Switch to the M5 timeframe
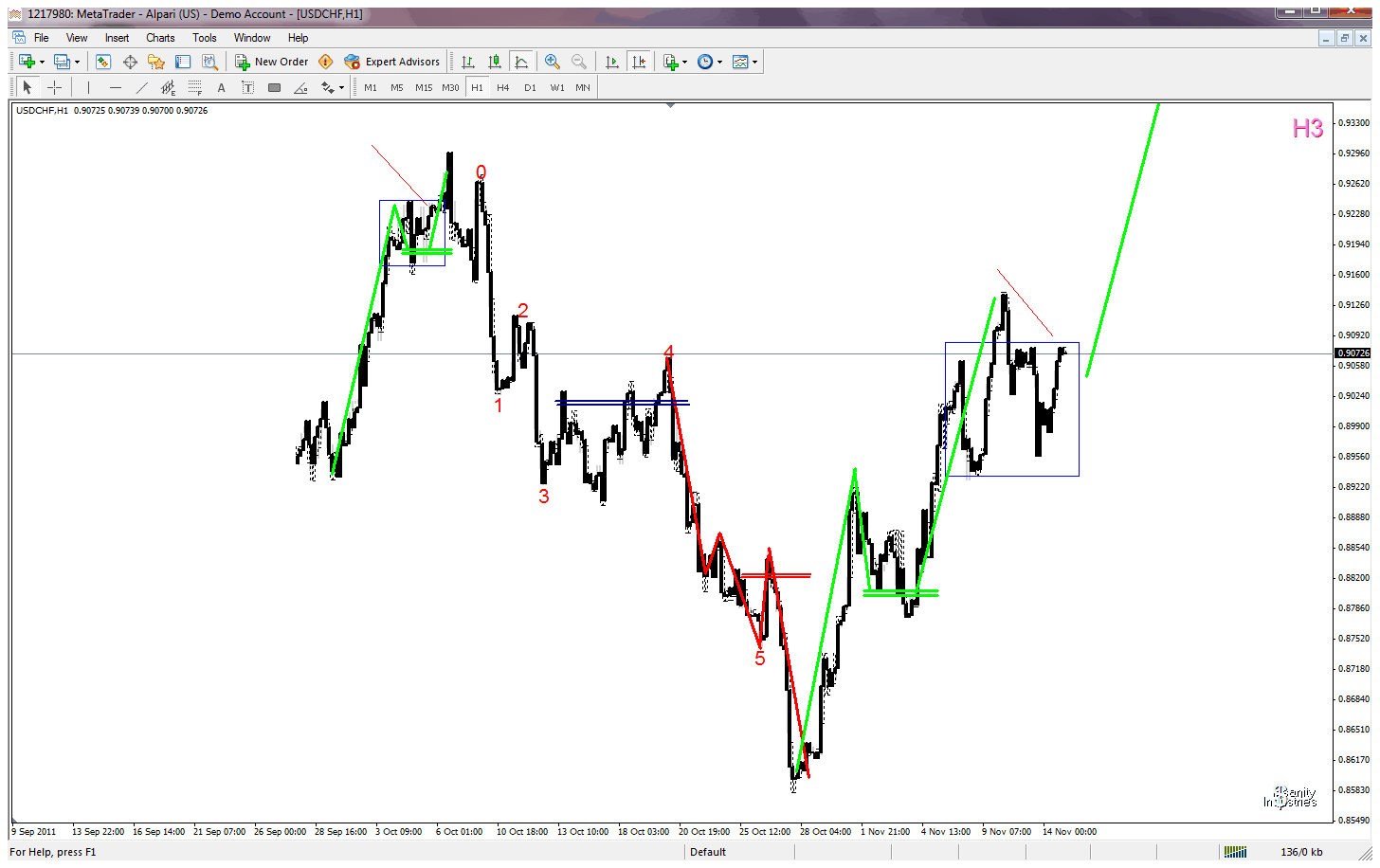The image size is (1380, 868). click(397, 87)
